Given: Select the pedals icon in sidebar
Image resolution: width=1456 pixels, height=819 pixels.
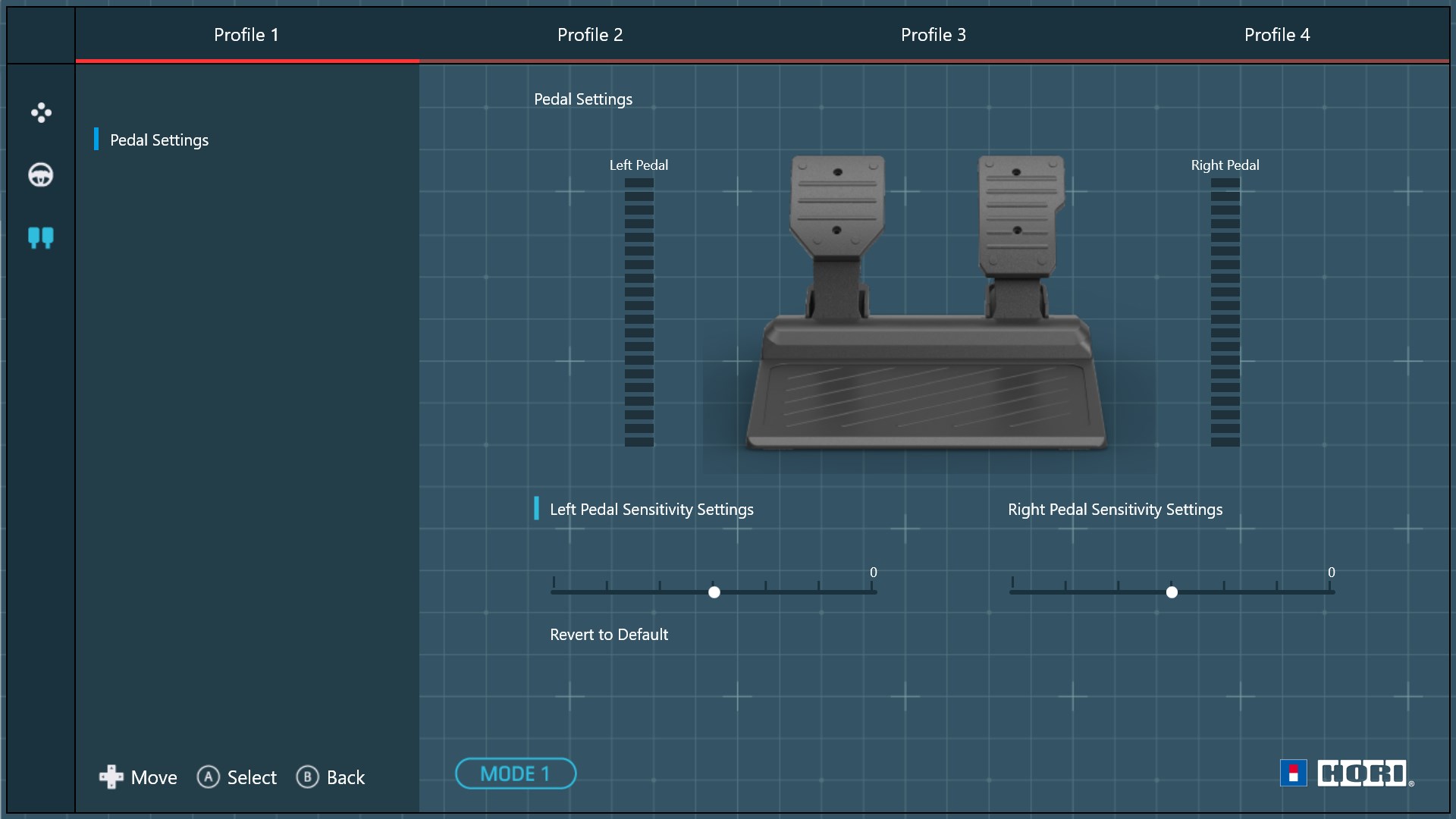Looking at the screenshot, I should (x=41, y=238).
